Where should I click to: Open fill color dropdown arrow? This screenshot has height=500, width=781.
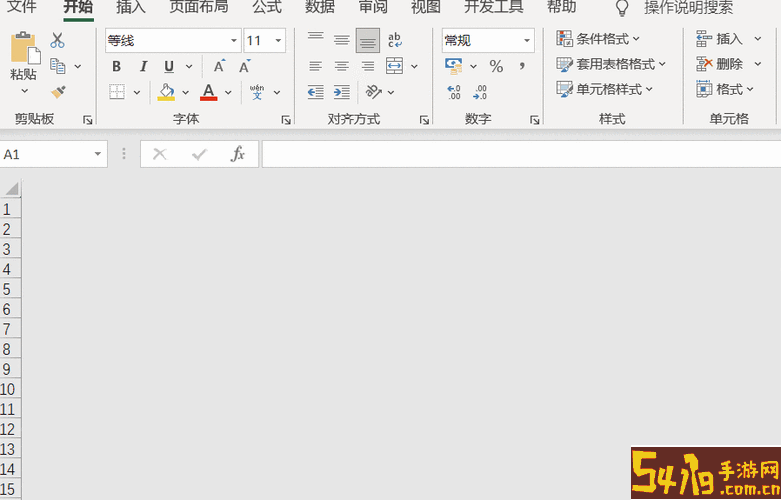coord(185,93)
